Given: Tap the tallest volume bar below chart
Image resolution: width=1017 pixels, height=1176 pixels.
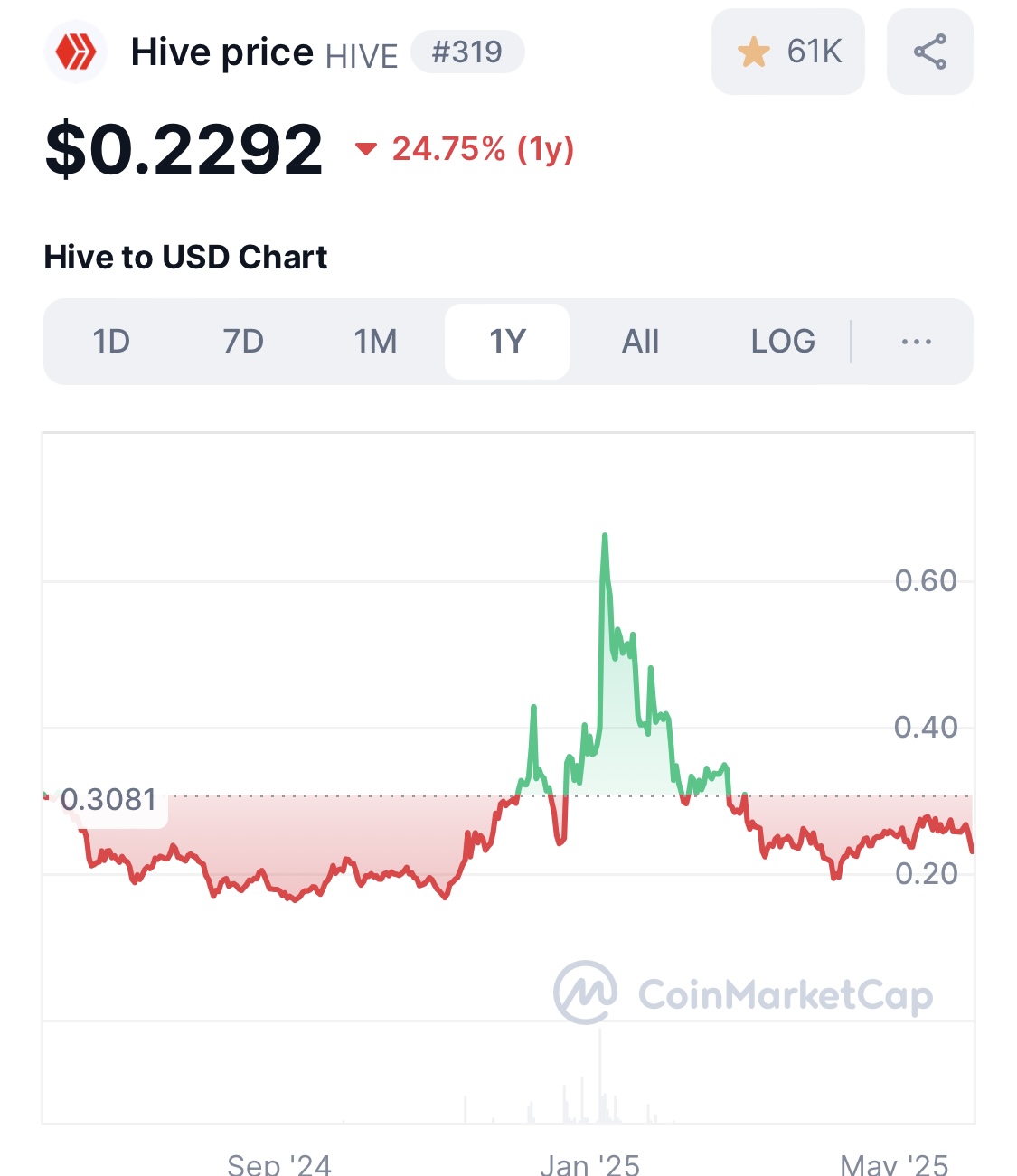Looking at the screenshot, I should (599, 1076).
